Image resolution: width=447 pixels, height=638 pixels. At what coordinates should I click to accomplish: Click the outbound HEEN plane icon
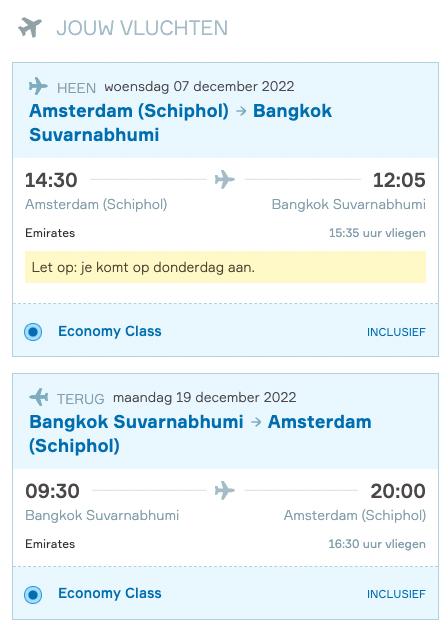(x=38, y=86)
